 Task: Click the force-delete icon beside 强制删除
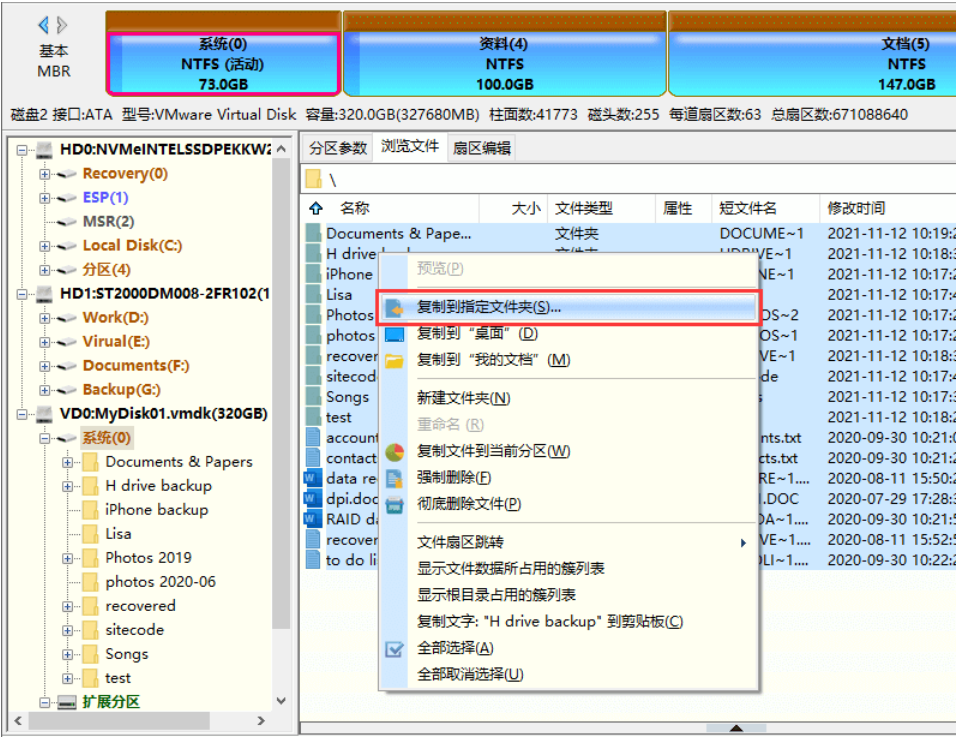394,478
